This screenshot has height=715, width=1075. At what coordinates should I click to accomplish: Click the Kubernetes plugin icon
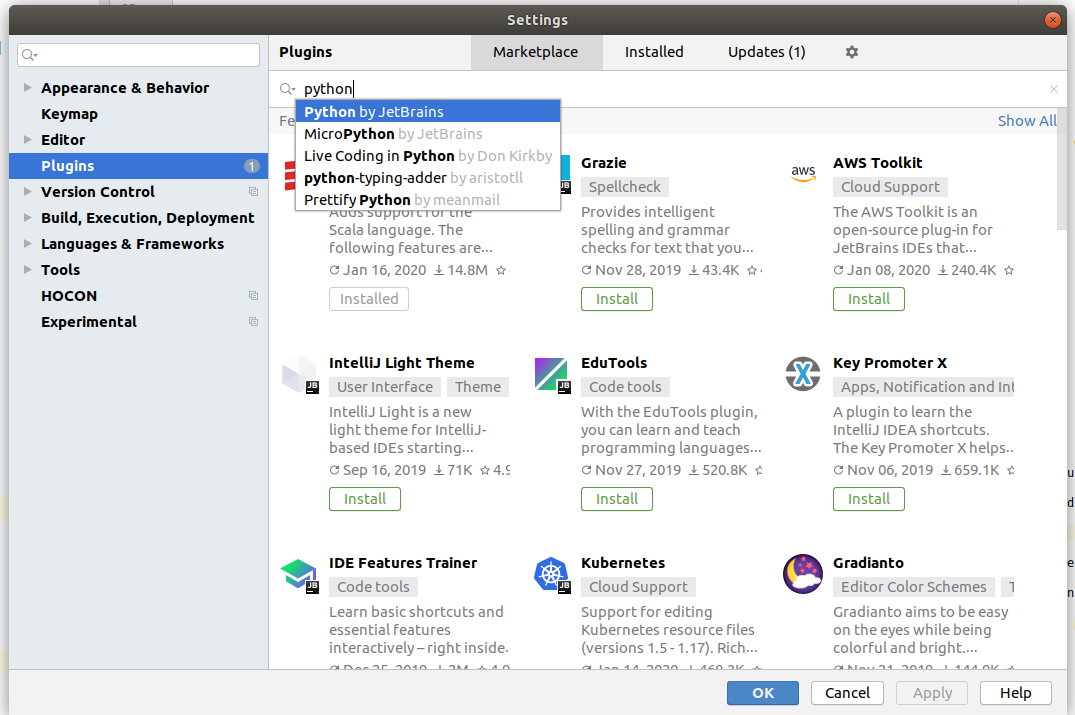click(552, 574)
